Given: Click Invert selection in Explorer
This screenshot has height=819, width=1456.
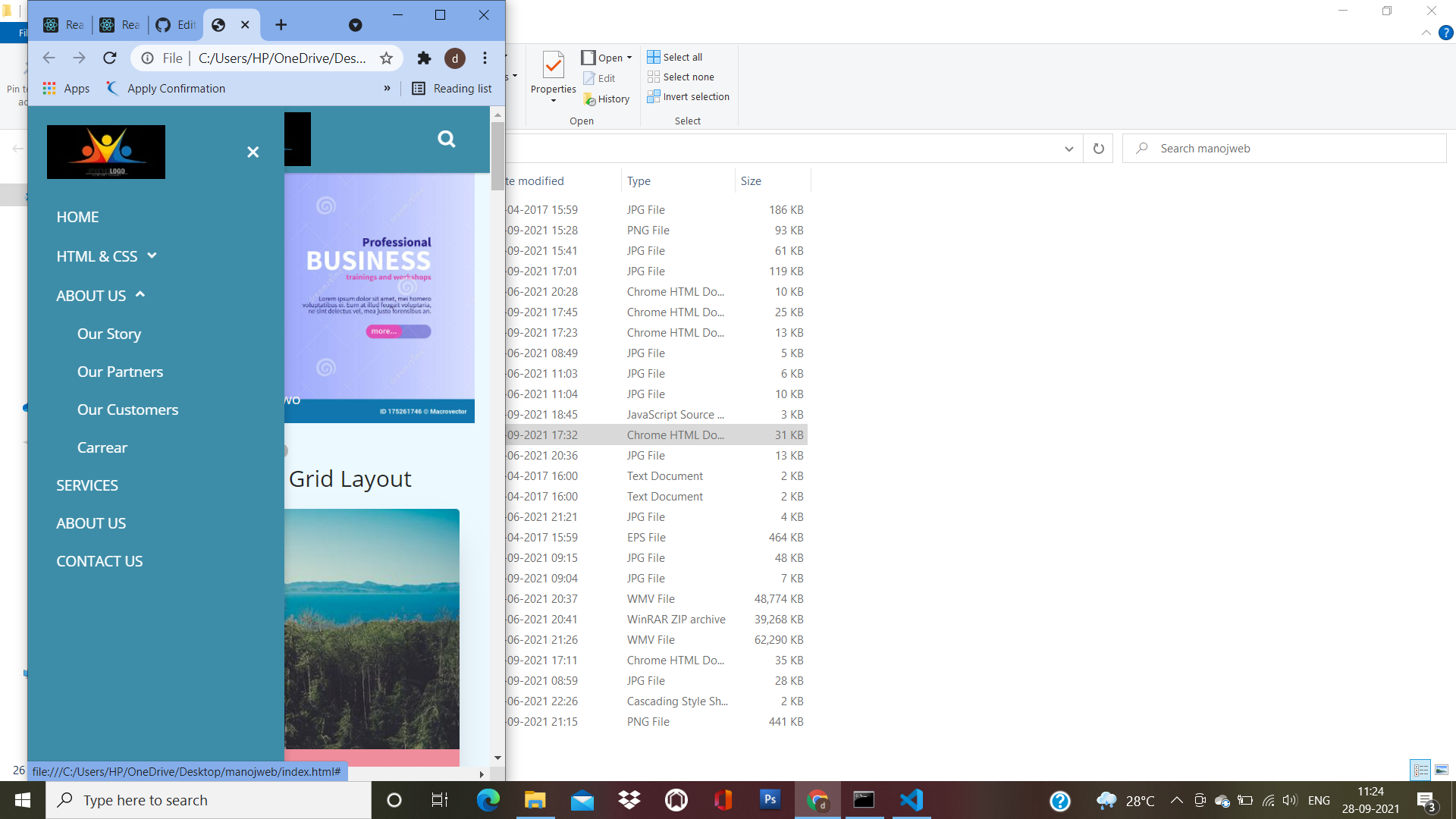Looking at the screenshot, I should tap(689, 96).
